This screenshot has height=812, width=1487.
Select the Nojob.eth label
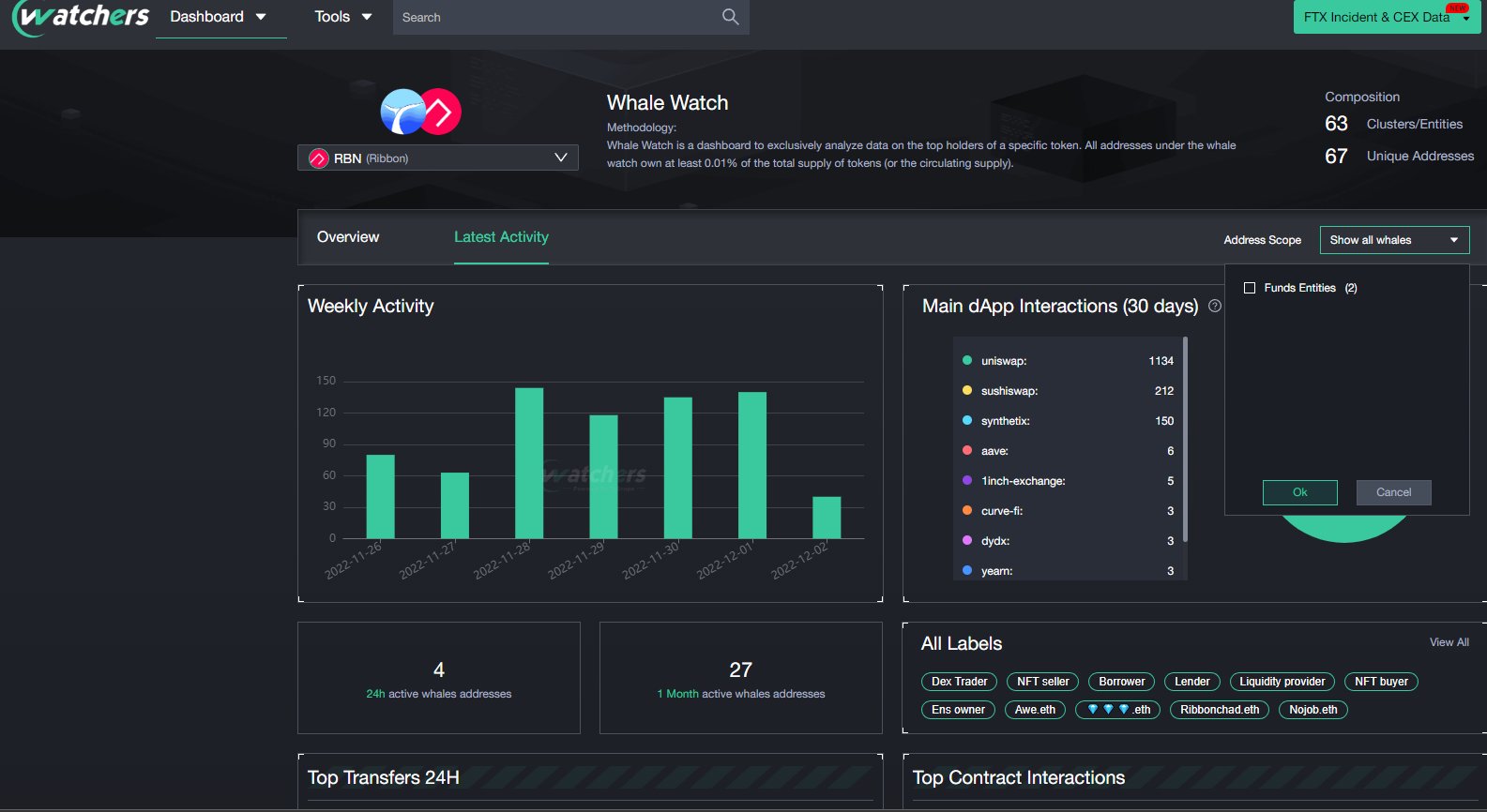pyautogui.click(x=1313, y=710)
